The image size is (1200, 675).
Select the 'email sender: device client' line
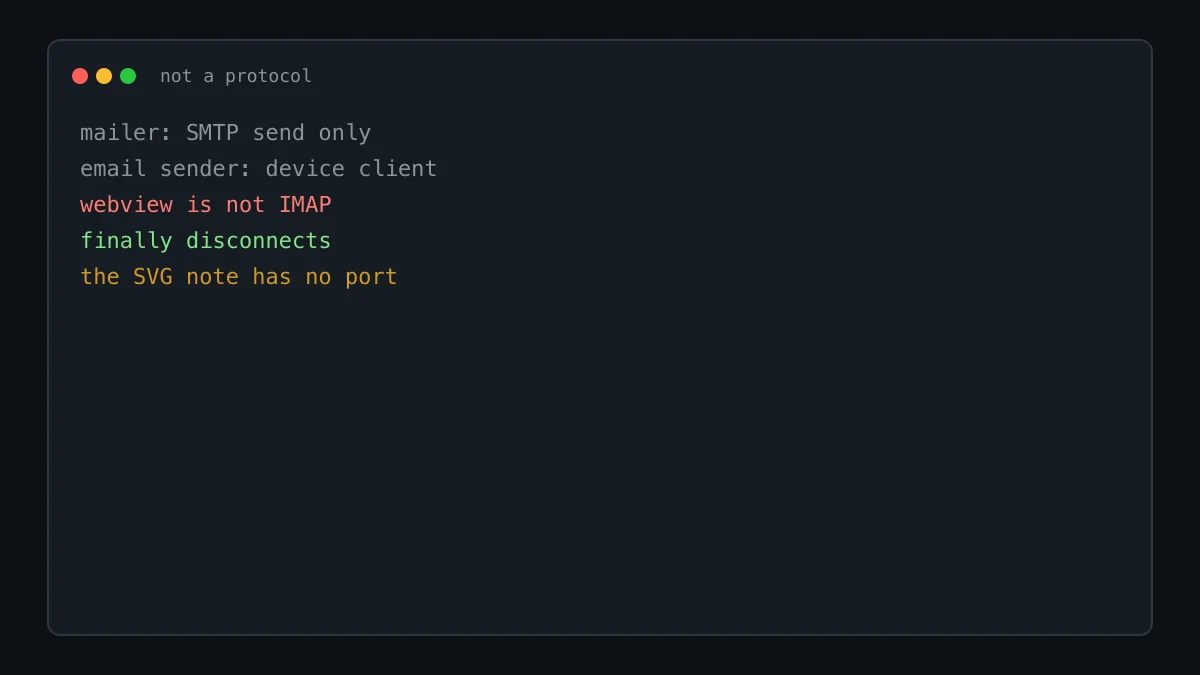coord(259,169)
